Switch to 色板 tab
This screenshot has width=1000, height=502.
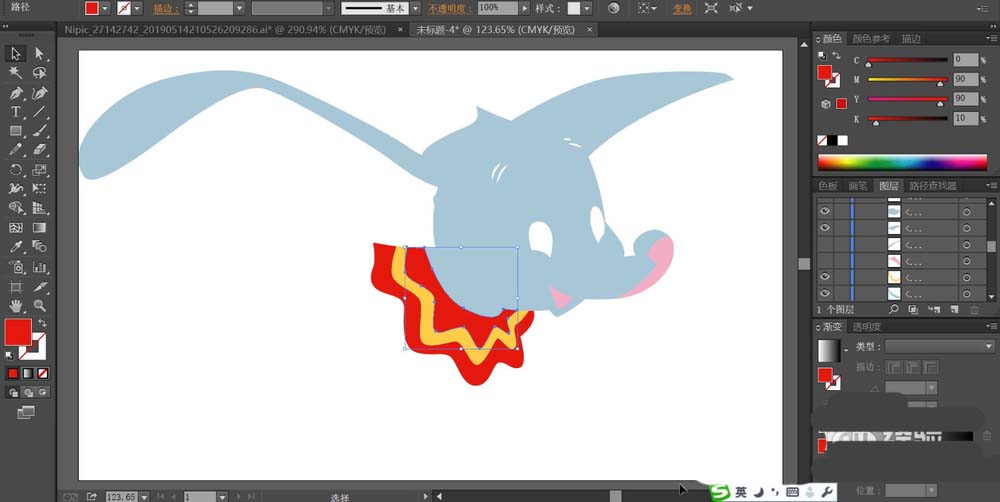pos(828,186)
